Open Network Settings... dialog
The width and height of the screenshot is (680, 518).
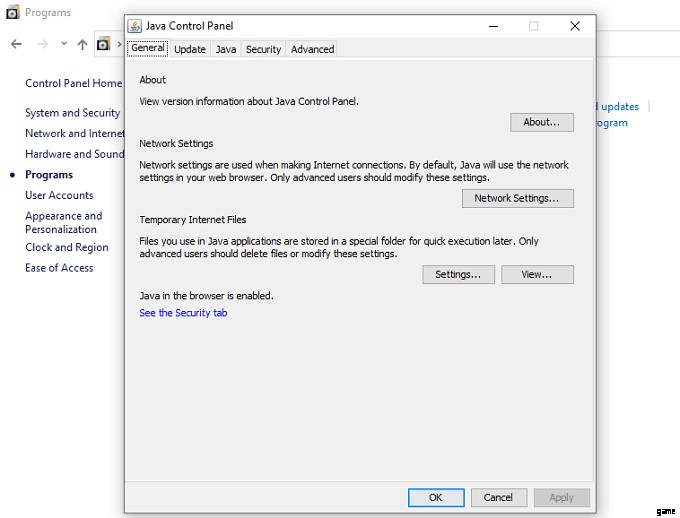click(x=517, y=198)
